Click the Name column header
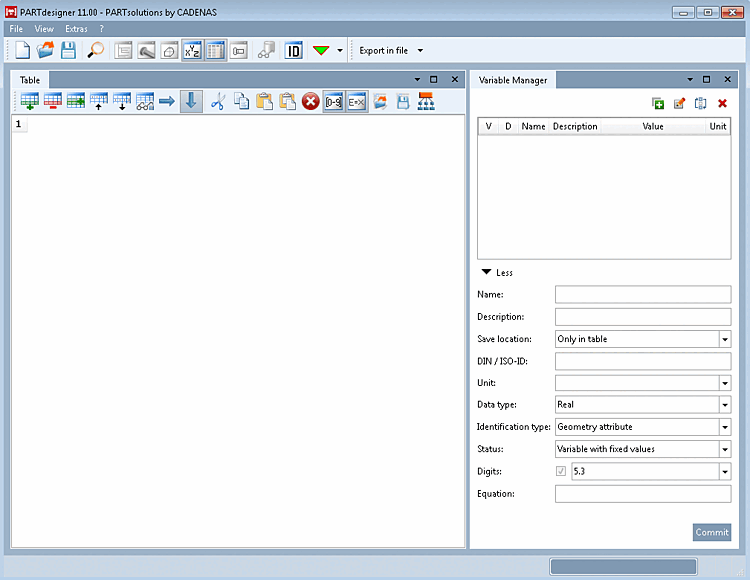This screenshot has width=750, height=580. pyautogui.click(x=533, y=126)
